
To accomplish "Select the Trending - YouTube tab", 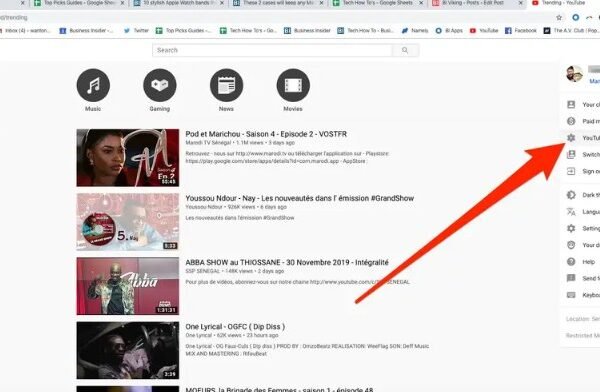I will click(x=562, y=3).
